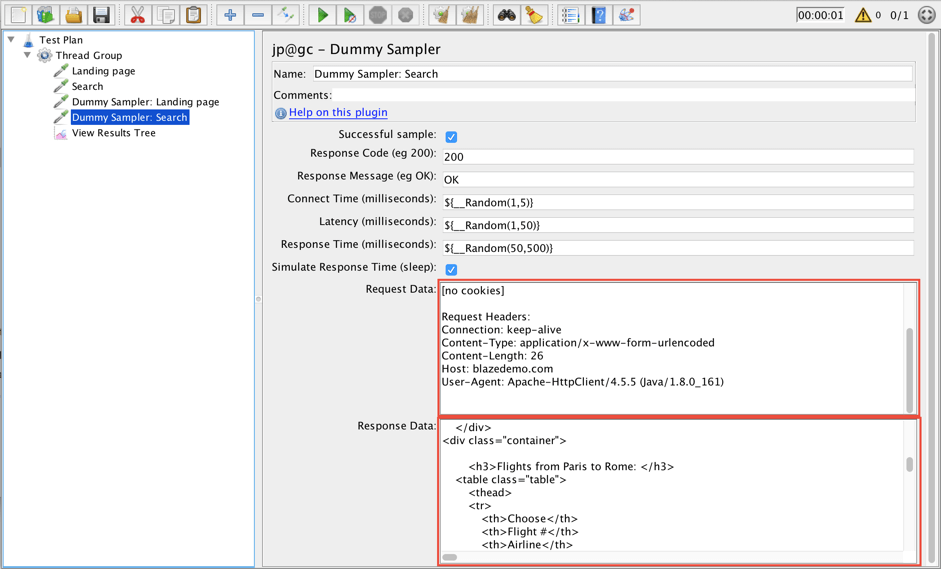Open the Plugins Manager icon

tap(626, 14)
